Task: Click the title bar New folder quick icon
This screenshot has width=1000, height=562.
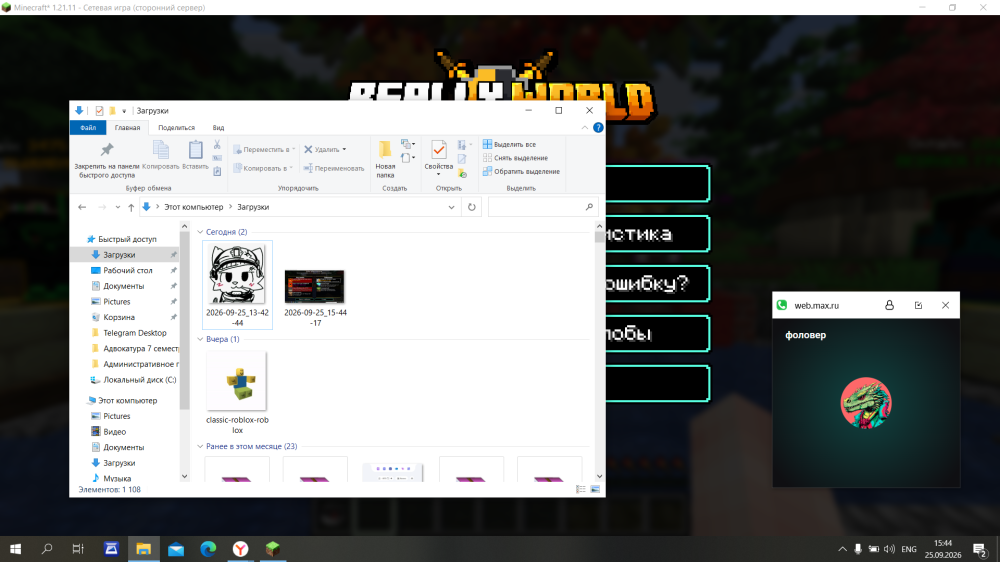Action: (x=112, y=110)
